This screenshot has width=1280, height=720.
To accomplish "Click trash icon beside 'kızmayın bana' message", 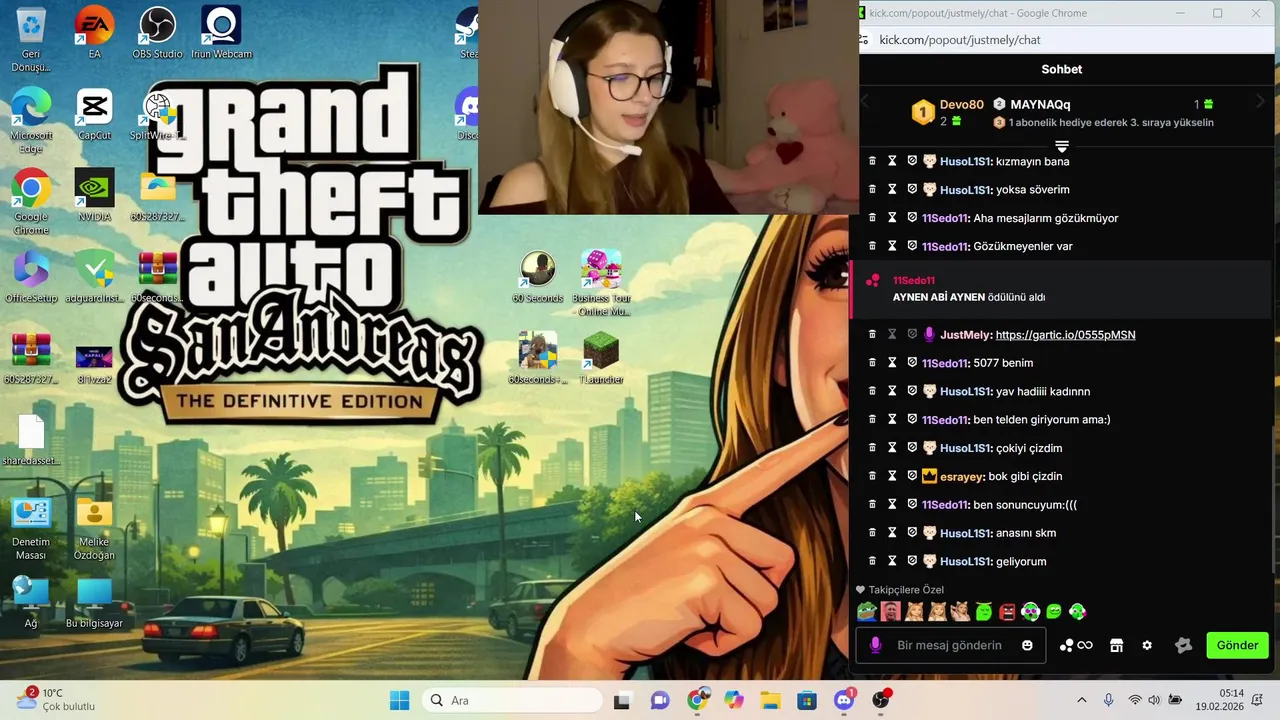I will coord(872,161).
